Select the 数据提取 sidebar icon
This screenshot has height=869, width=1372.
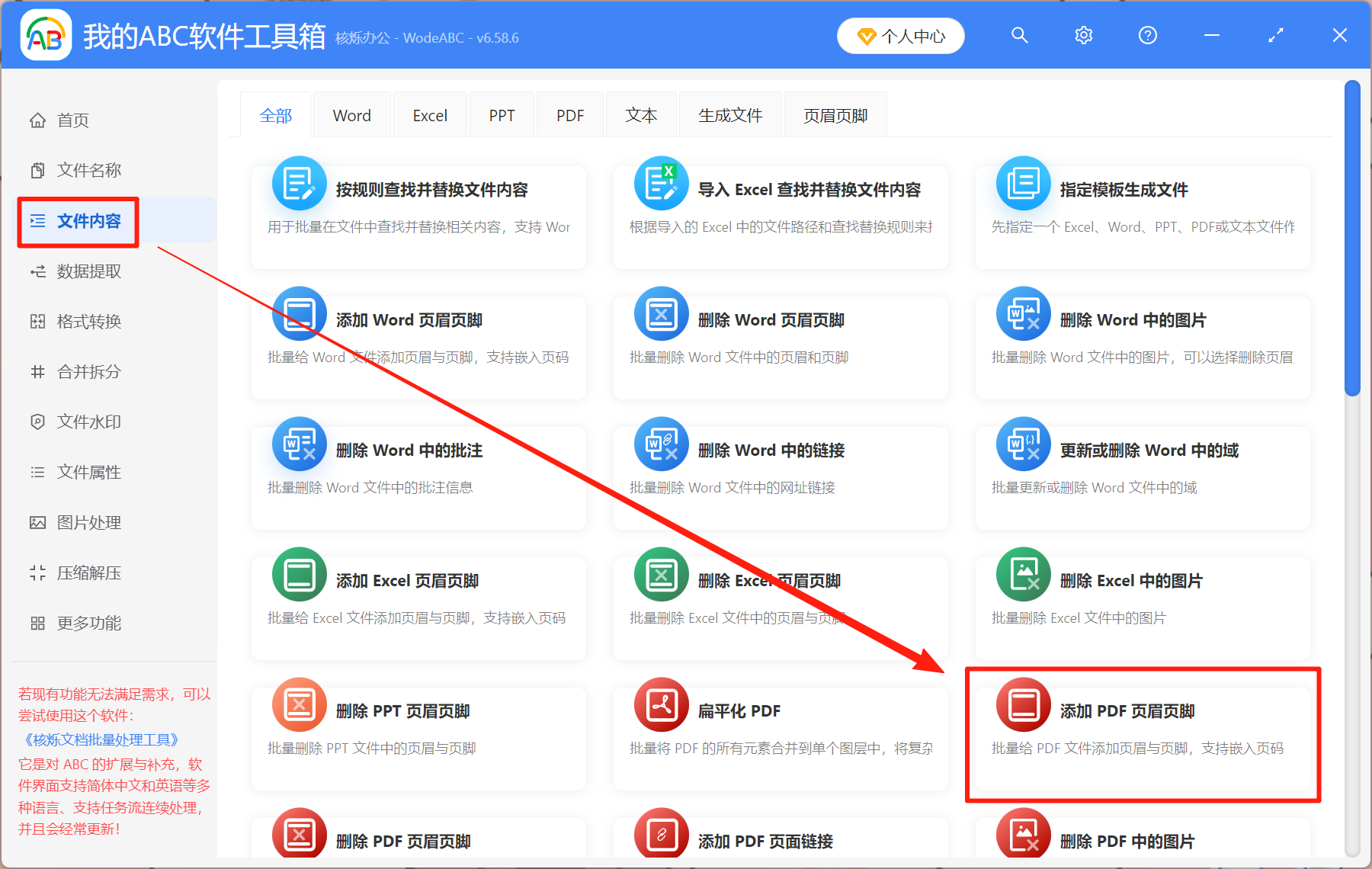pyautogui.click(x=37, y=271)
